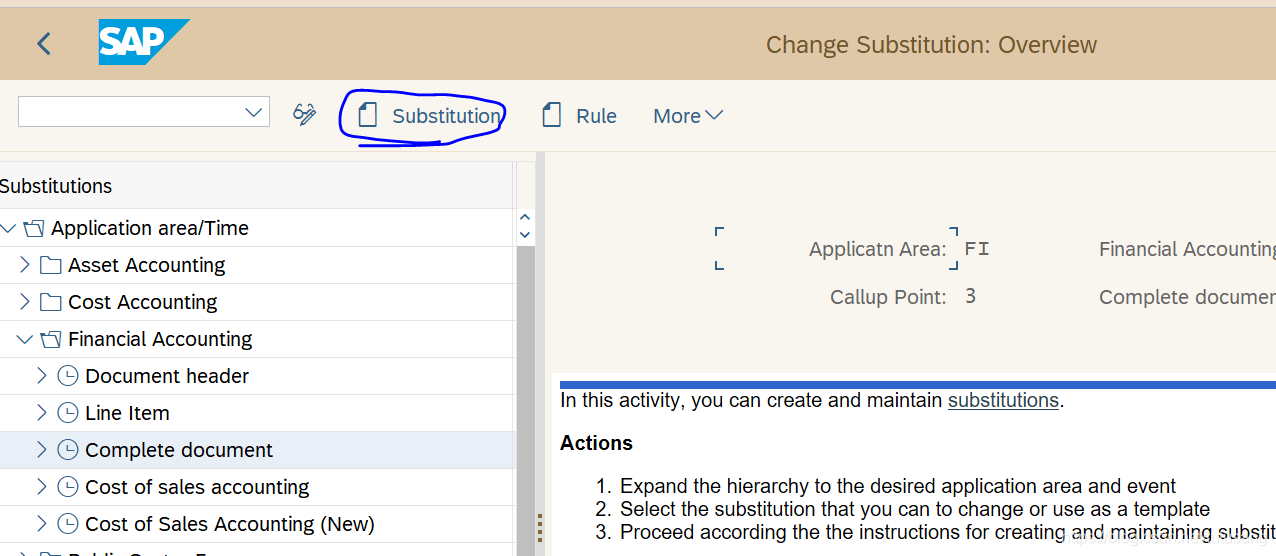Click the clock icon beside Cost of sales accounting
1276x556 pixels.
67,487
